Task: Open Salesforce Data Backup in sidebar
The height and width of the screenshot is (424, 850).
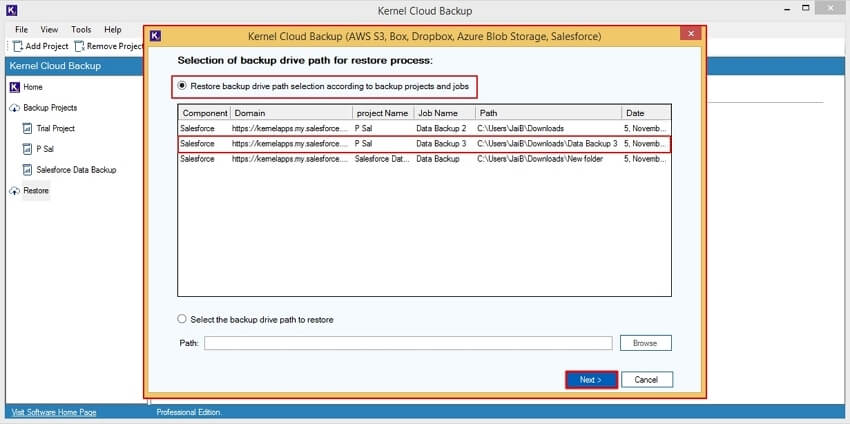Action: pyautogui.click(x=76, y=170)
